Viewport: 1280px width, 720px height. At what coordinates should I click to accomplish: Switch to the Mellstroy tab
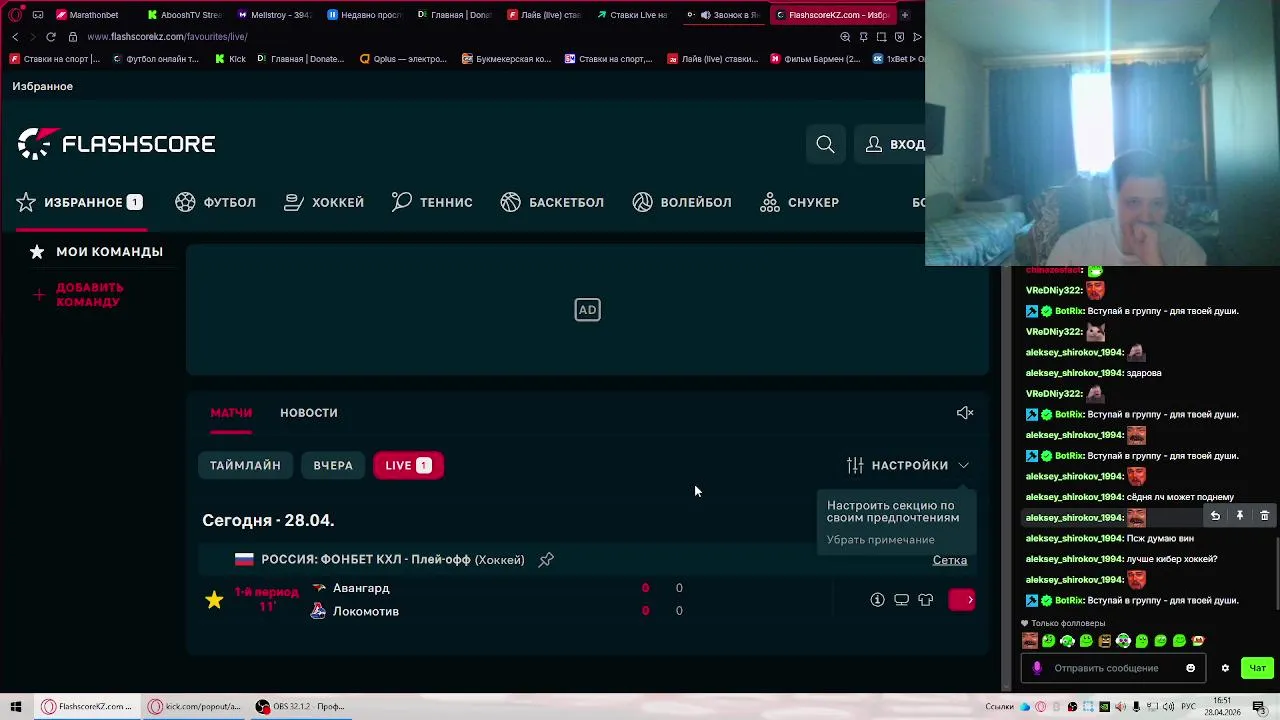(275, 15)
